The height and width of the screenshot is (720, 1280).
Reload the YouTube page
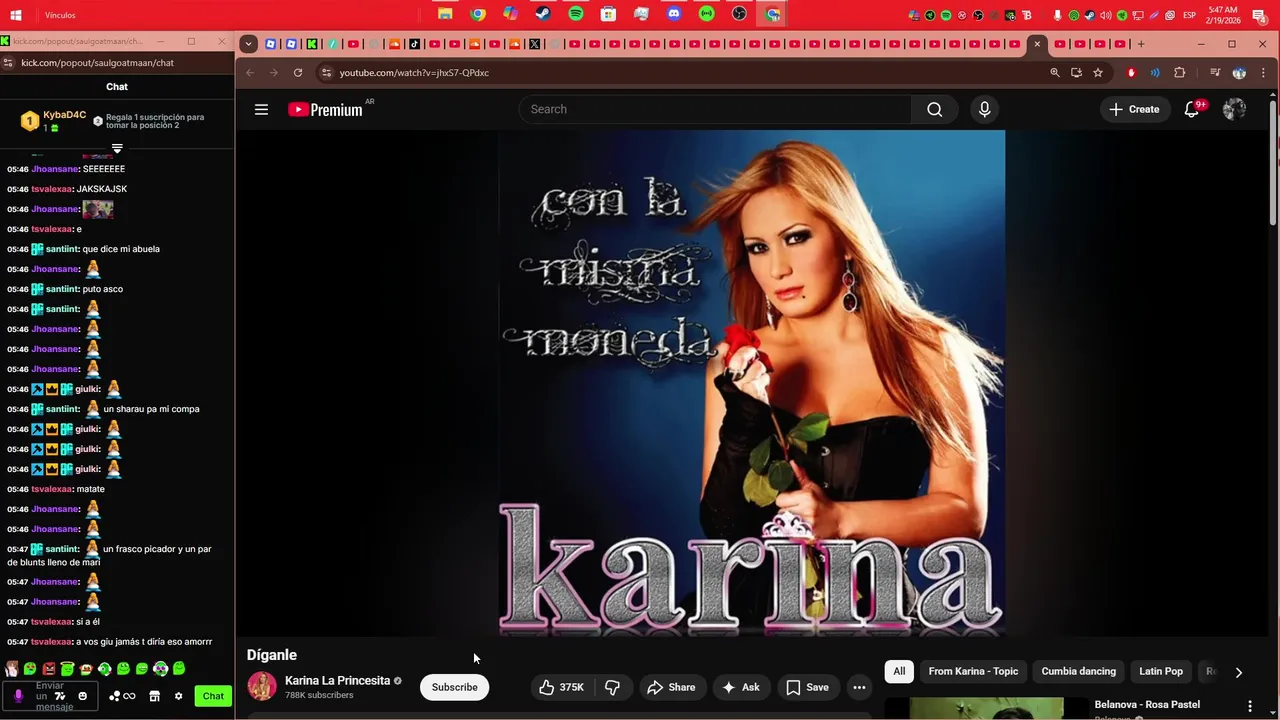pyautogui.click(x=298, y=73)
